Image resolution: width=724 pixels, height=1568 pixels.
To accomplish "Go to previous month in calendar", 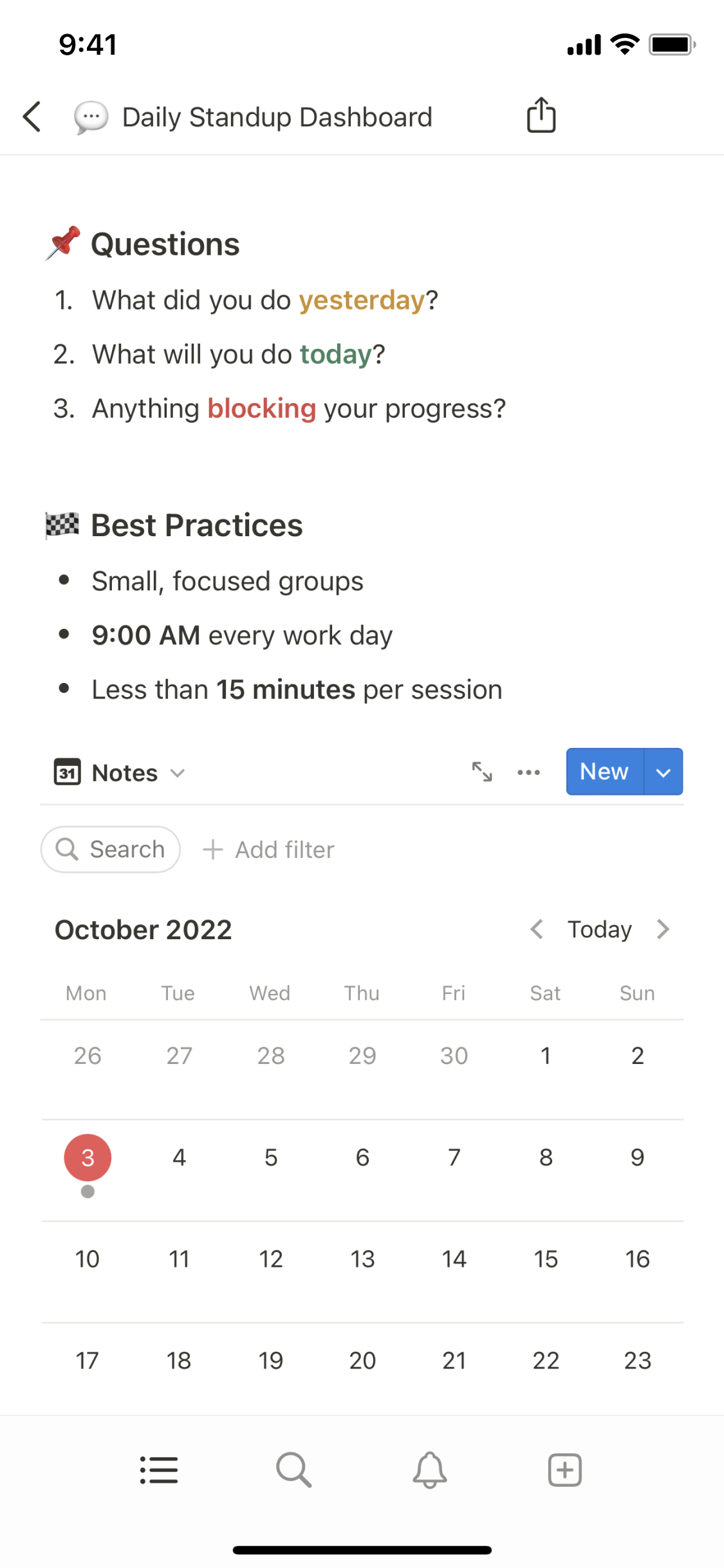I will (x=537, y=929).
